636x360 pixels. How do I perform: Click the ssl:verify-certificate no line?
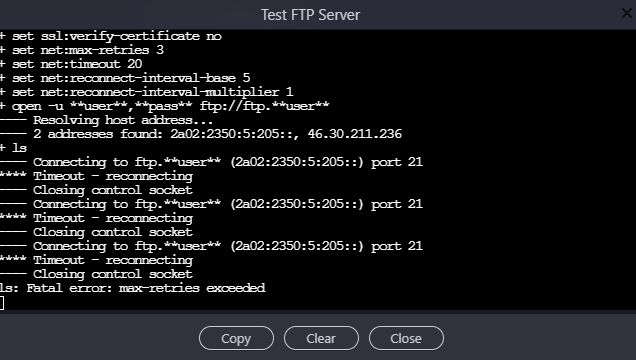[x=111, y=36]
